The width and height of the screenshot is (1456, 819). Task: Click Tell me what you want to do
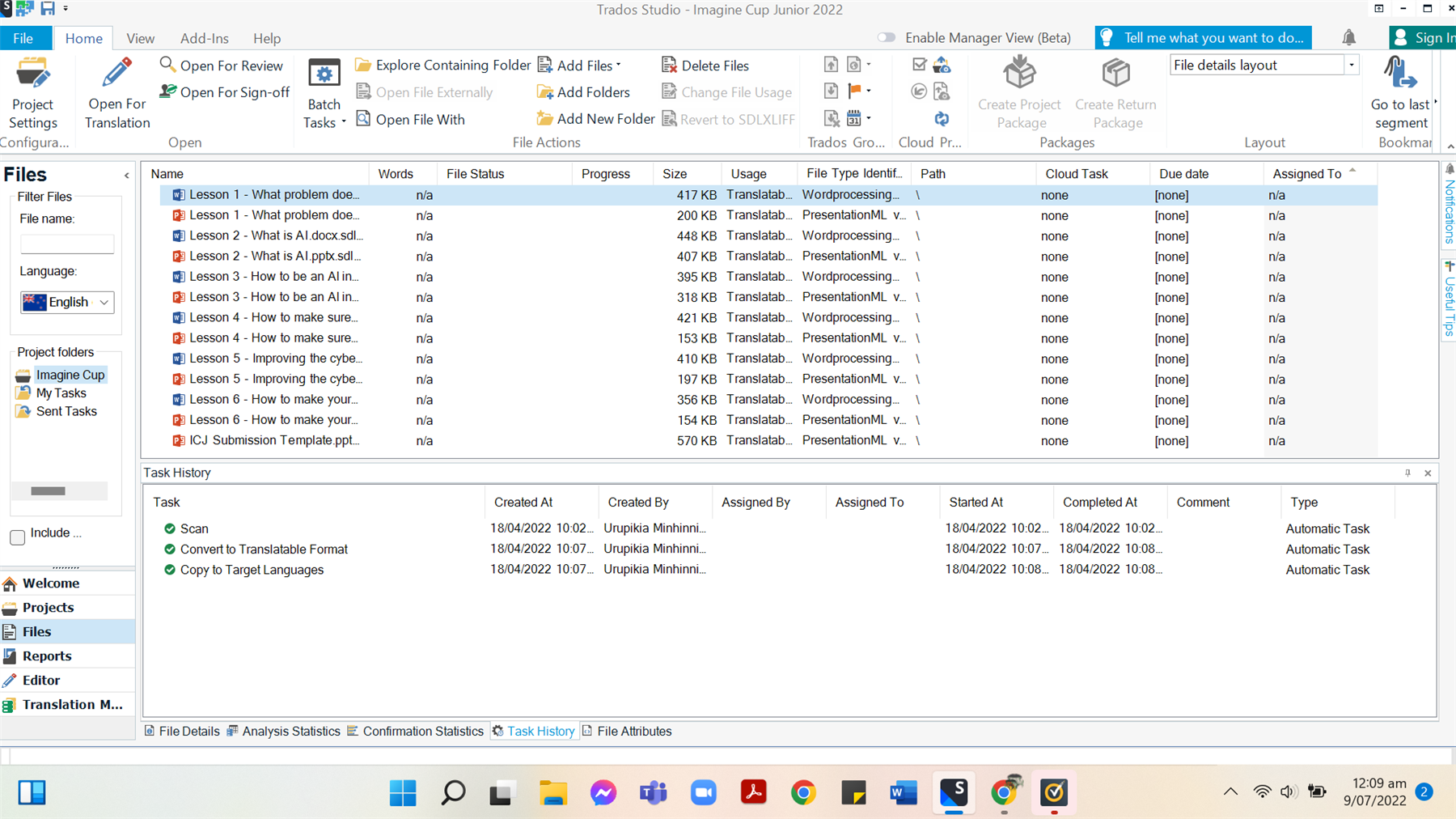tap(1204, 38)
